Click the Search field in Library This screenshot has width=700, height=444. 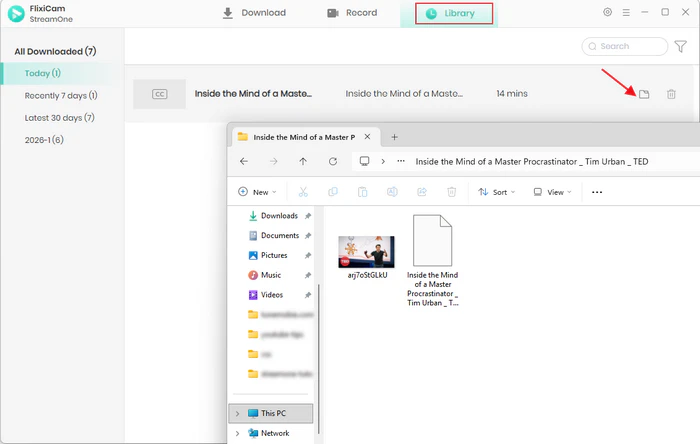[625, 46]
